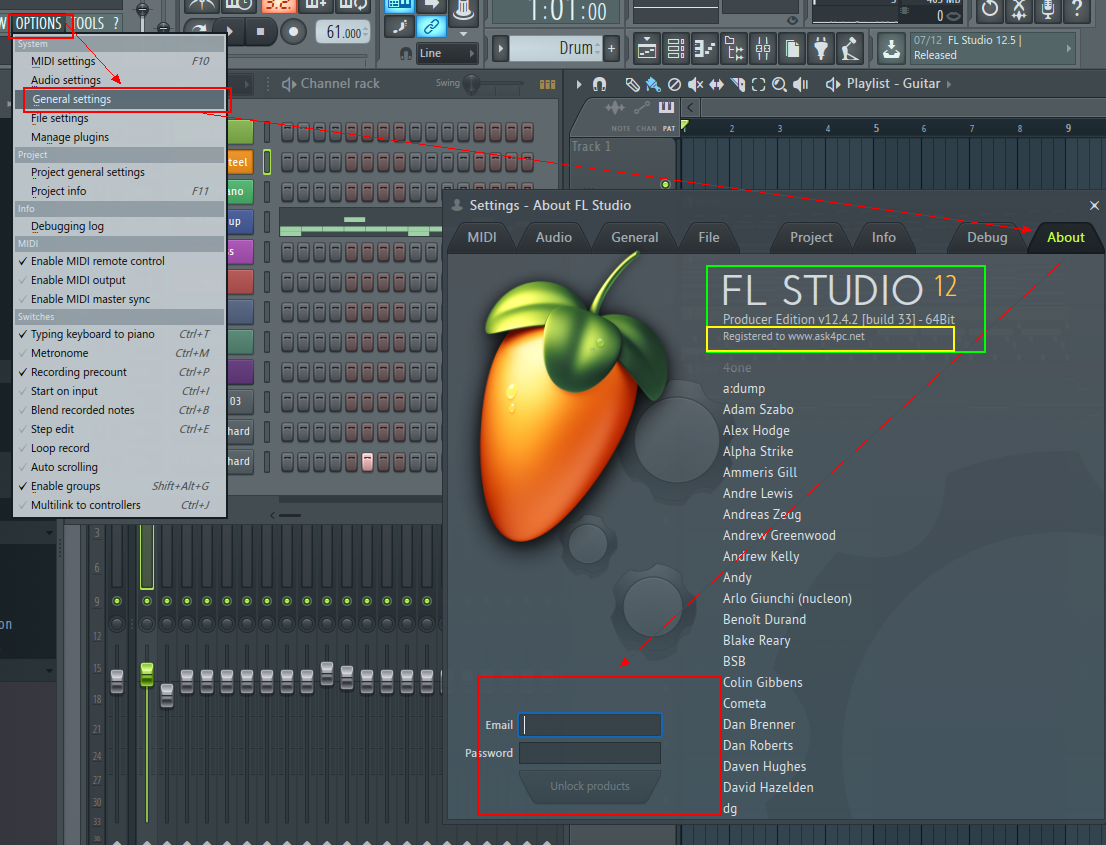The width and height of the screenshot is (1106, 845).
Task: Select the Mute tool in Playlist
Action: pyautogui.click(x=695, y=85)
